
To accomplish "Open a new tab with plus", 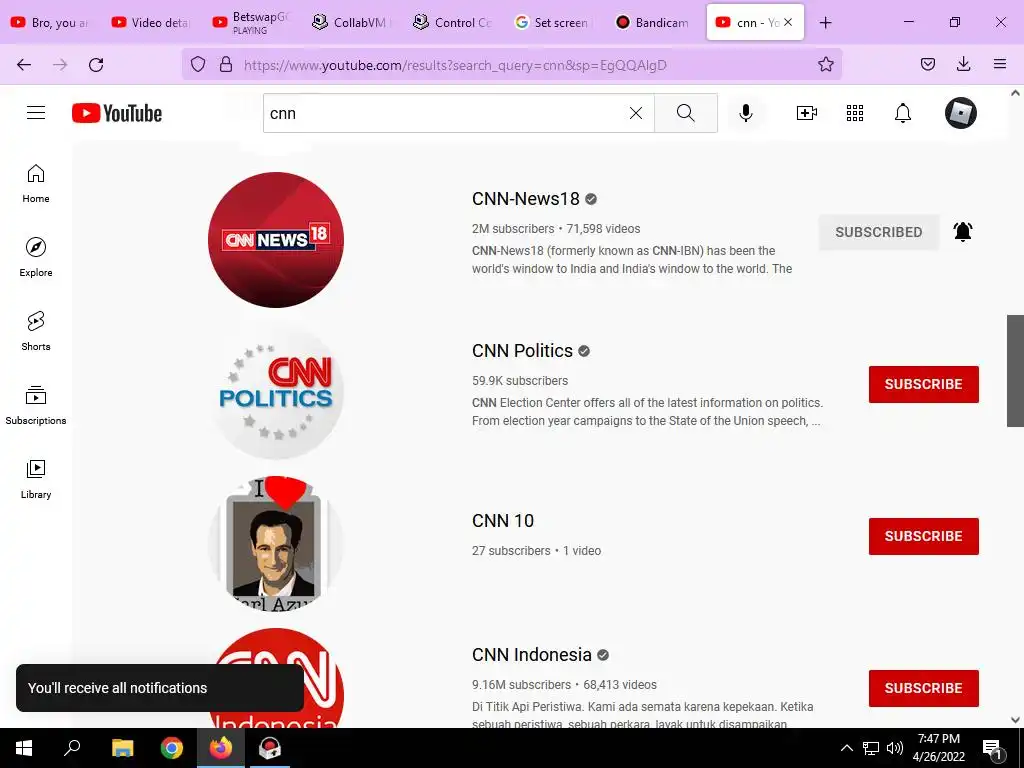I will click(x=825, y=23).
